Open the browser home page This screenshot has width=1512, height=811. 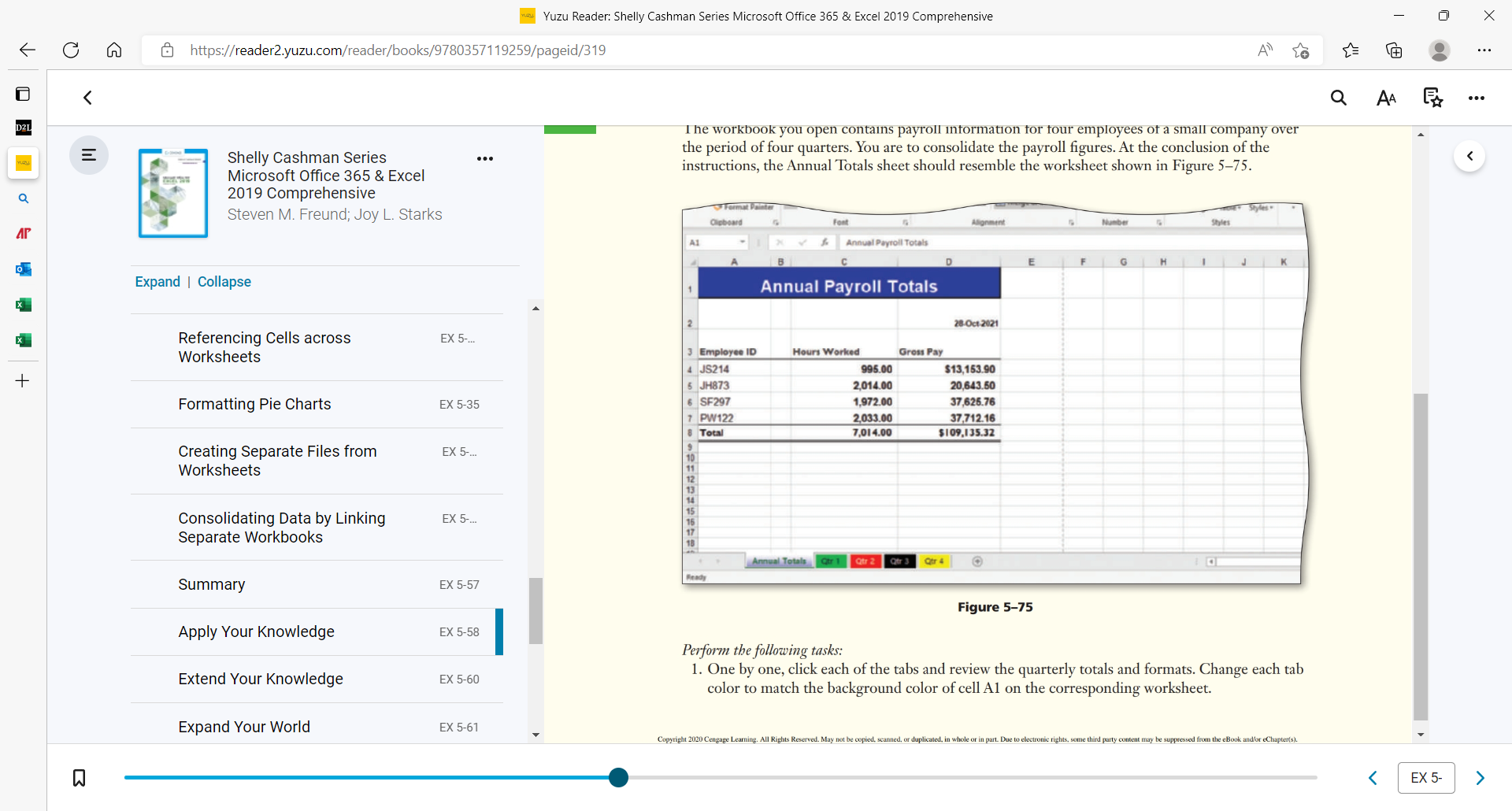pos(114,50)
